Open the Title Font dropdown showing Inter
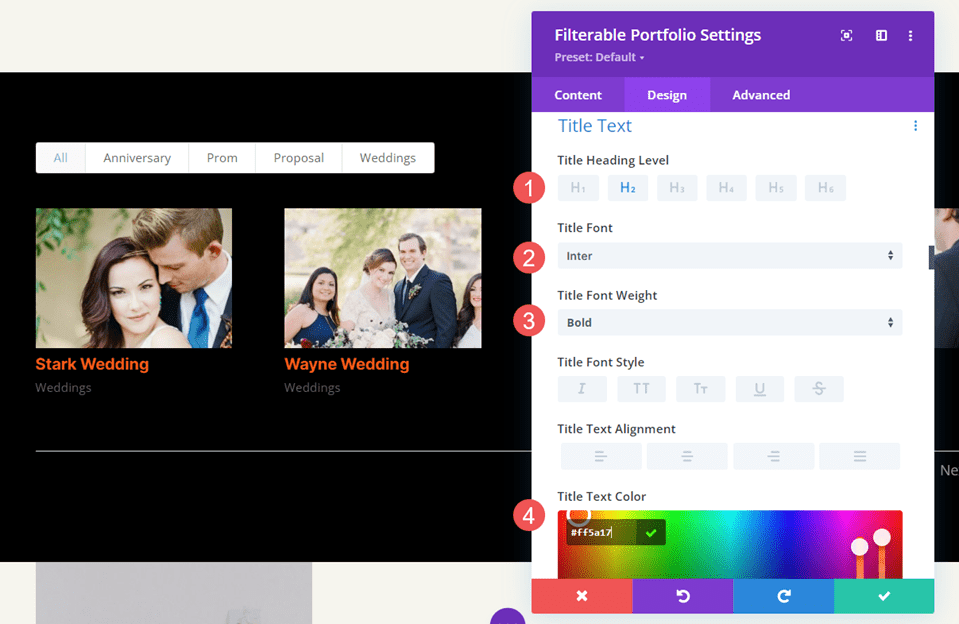 tap(729, 256)
